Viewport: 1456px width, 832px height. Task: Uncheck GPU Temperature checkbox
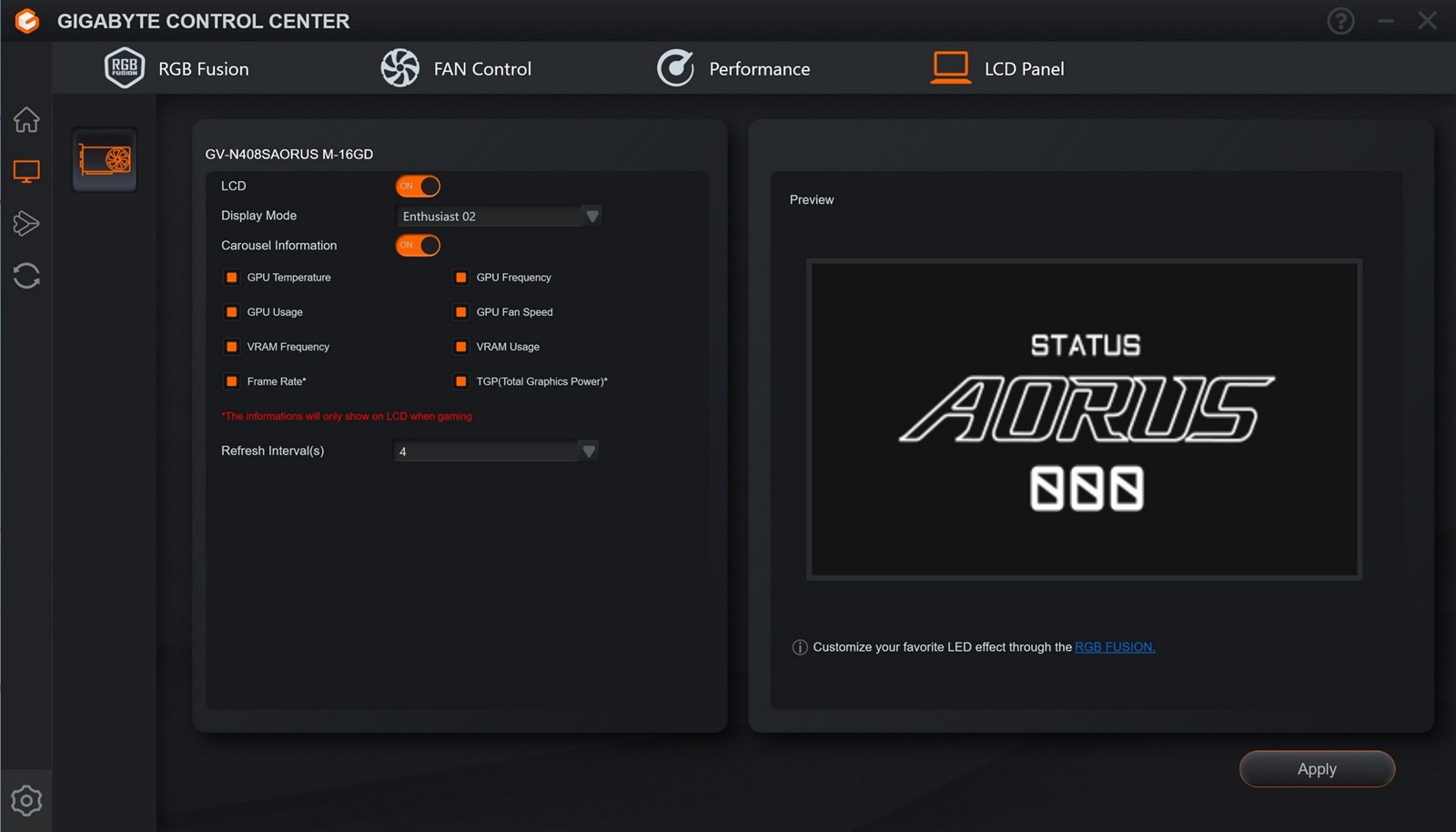pyautogui.click(x=232, y=278)
